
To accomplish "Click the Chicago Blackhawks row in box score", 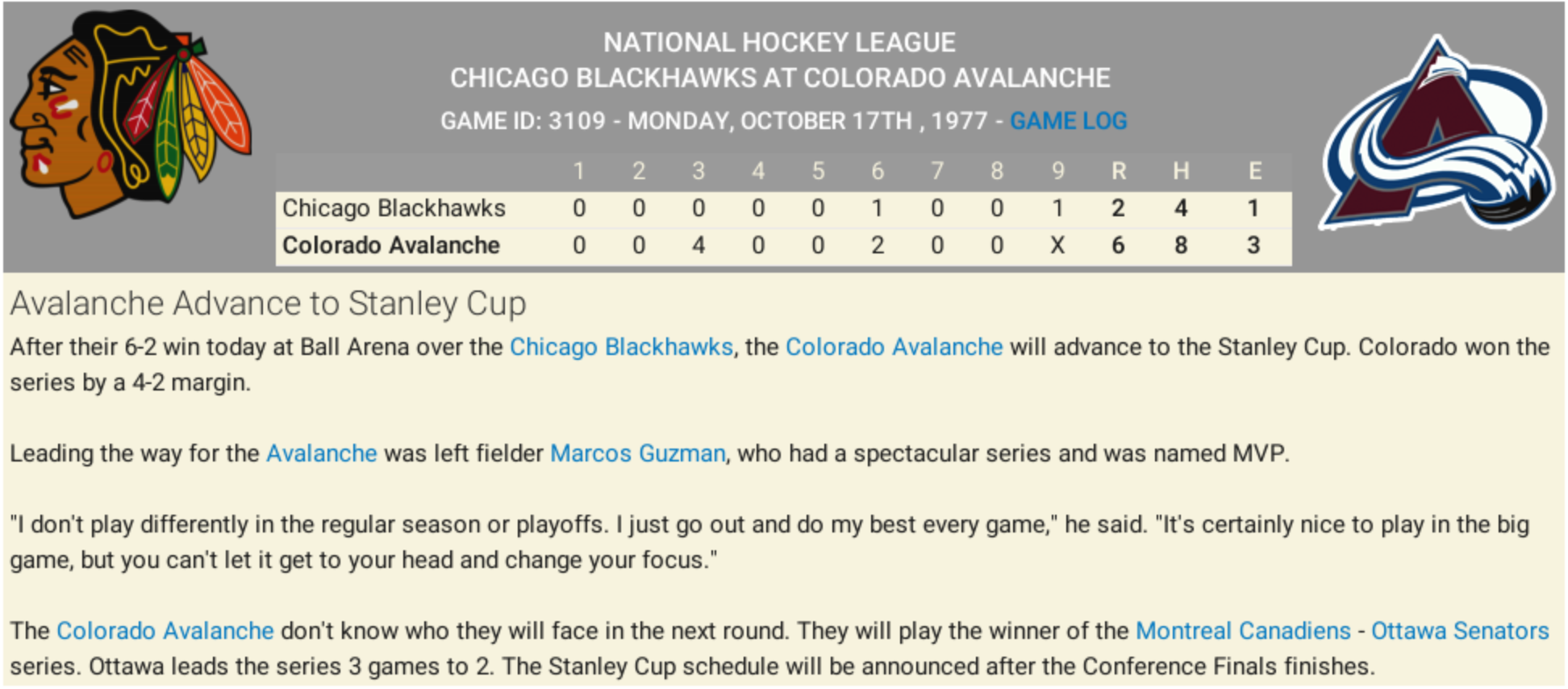I will click(x=783, y=209).
